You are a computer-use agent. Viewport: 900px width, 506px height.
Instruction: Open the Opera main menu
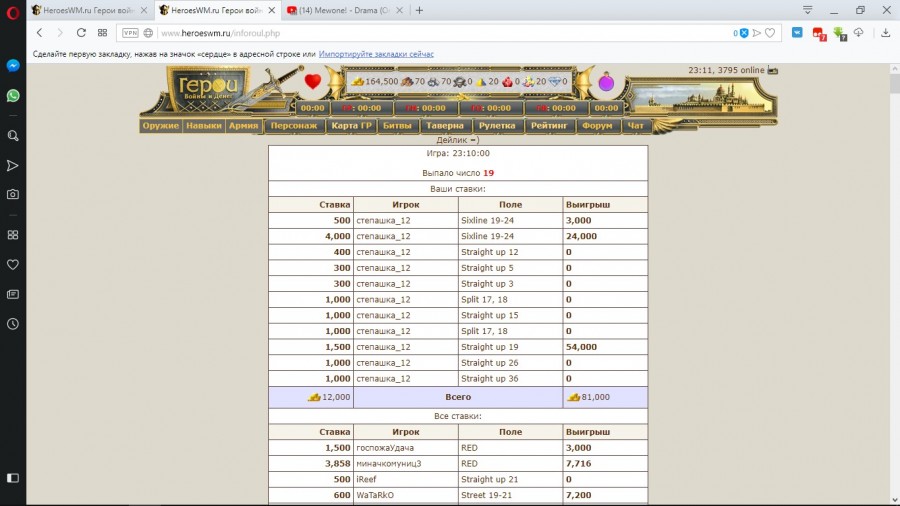click(13, 10)
